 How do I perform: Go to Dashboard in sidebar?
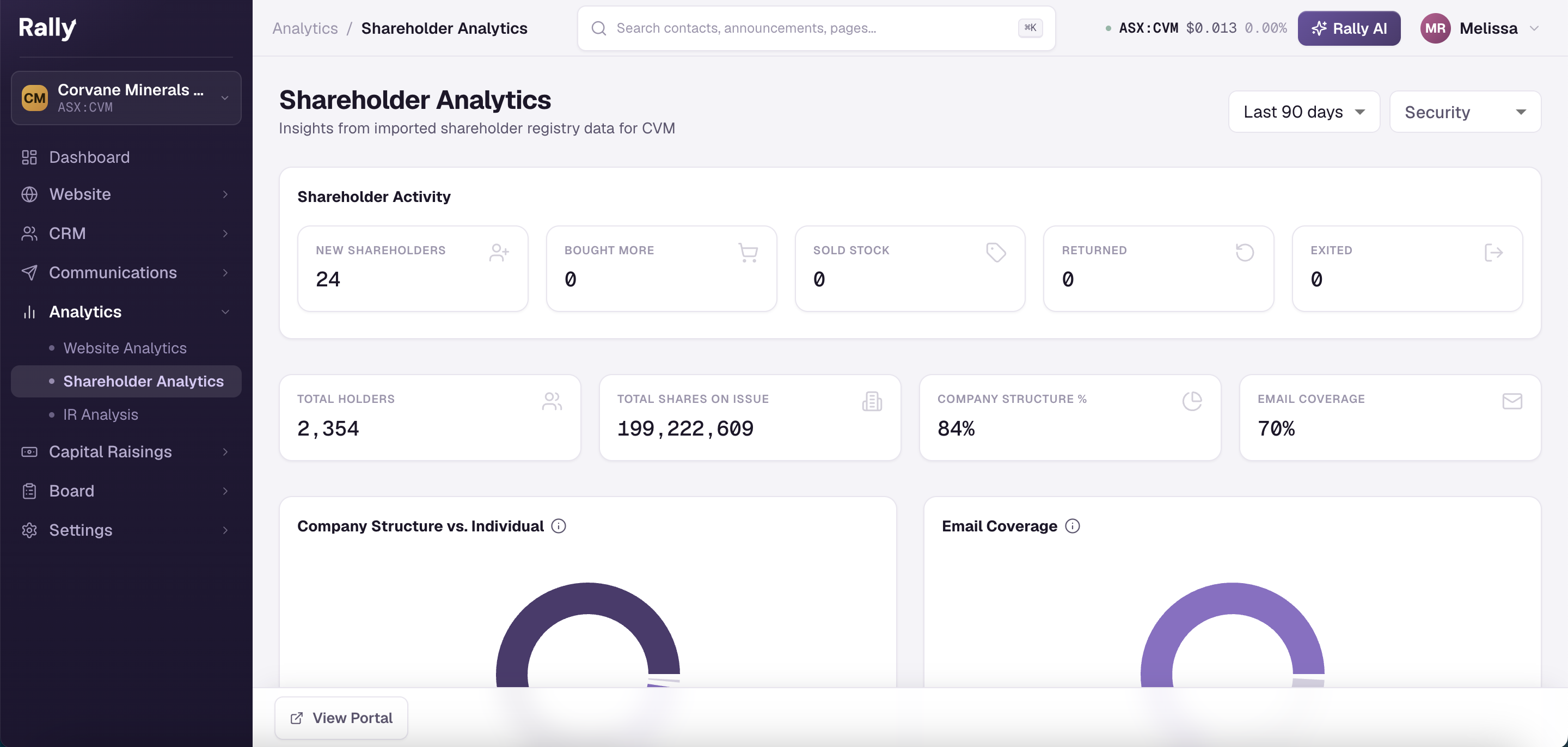(126, 157)
